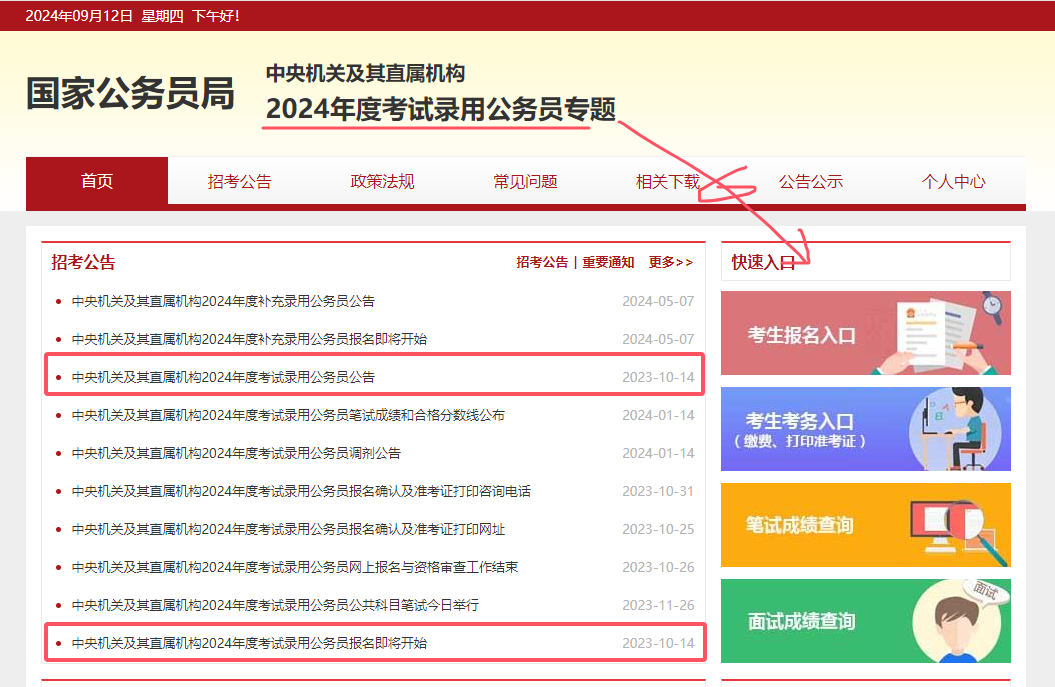Screen dimensions: 1055x687
Task: Click the 更多>> link
Action: pos(671,262)
